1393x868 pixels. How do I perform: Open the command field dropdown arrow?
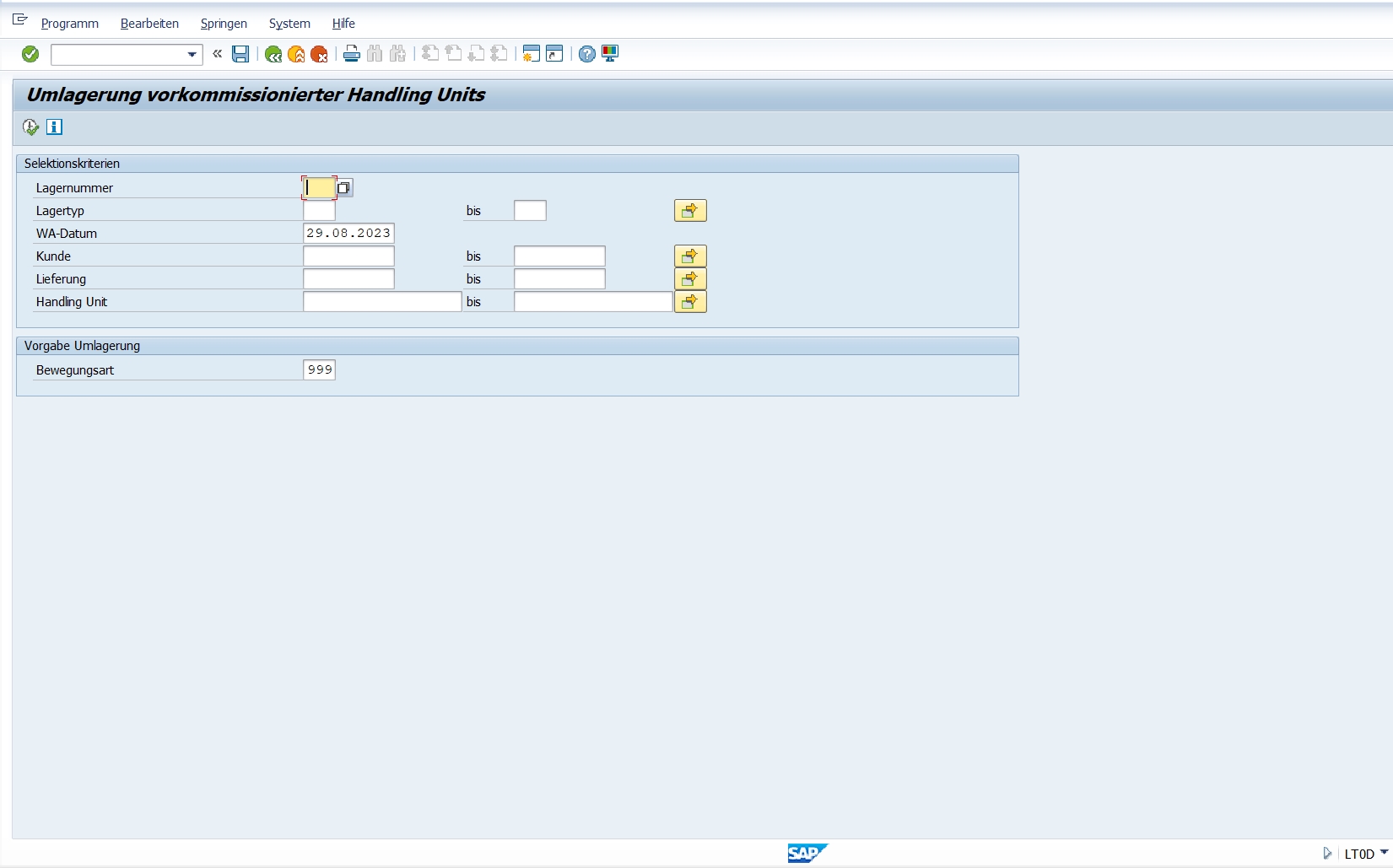click(192, 55)
